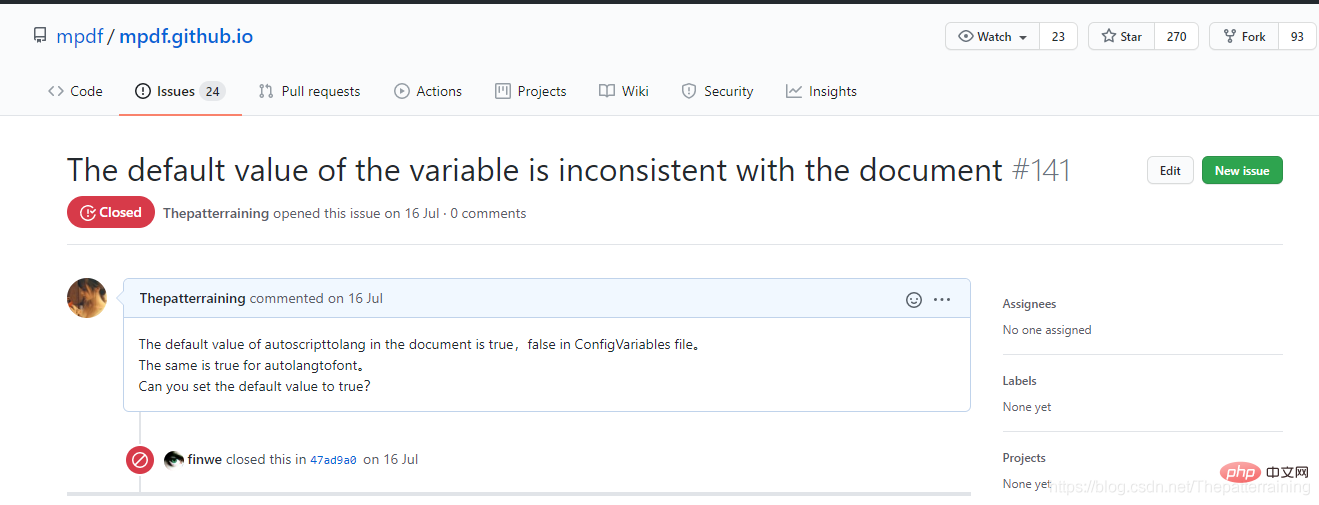The width and height of the screenshot is (1319, 505).
Task: Open commit 47ad9a0 link
Action: [333, 460]
